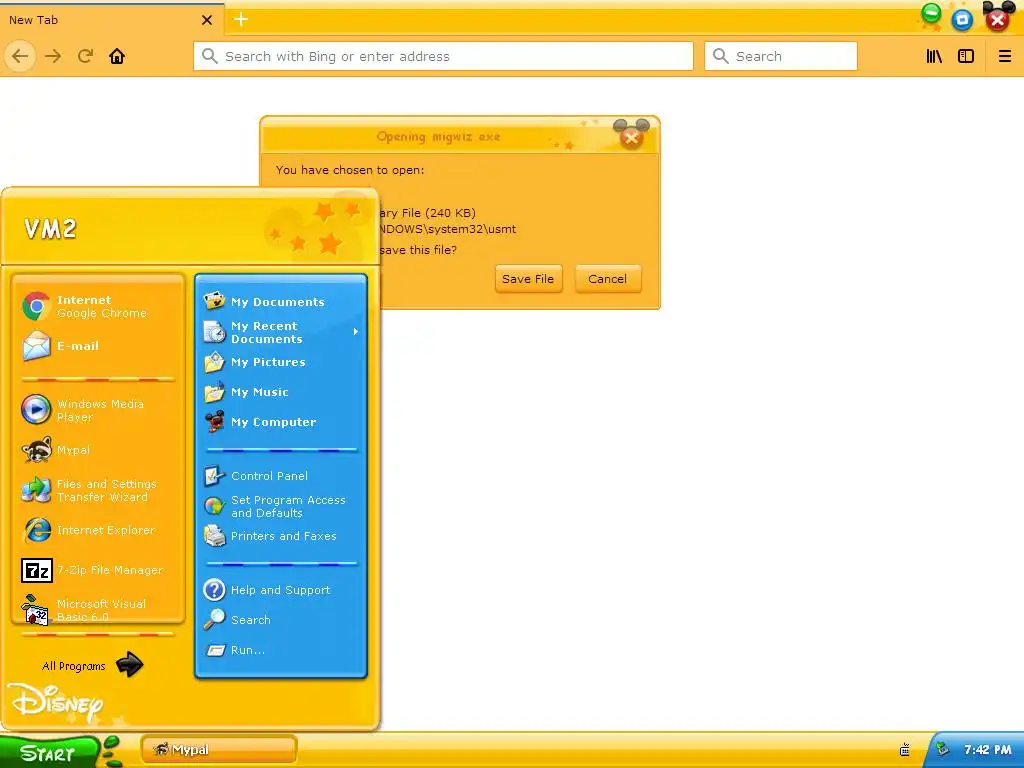Image resolution: width=1024 pixels, height=768 pixels.
Task: Close the Opening migwiz.exe dialog
Action: [631, 136]
